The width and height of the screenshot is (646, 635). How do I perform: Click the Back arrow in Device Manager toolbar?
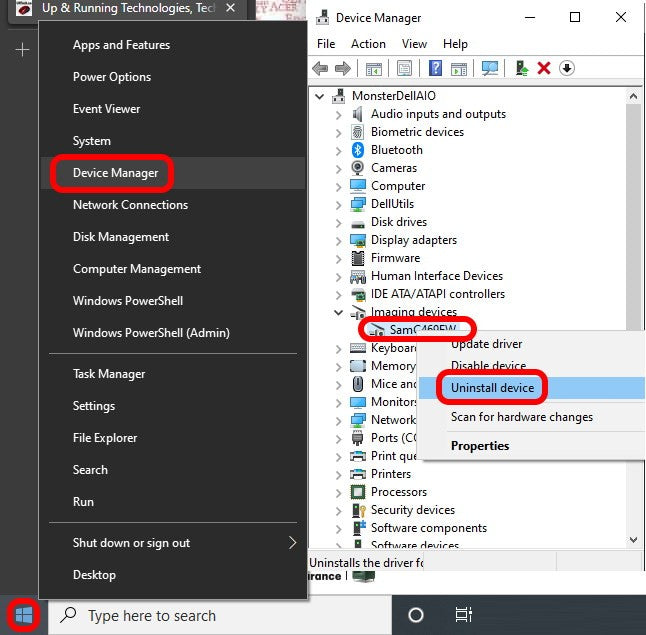click(320, 68)
